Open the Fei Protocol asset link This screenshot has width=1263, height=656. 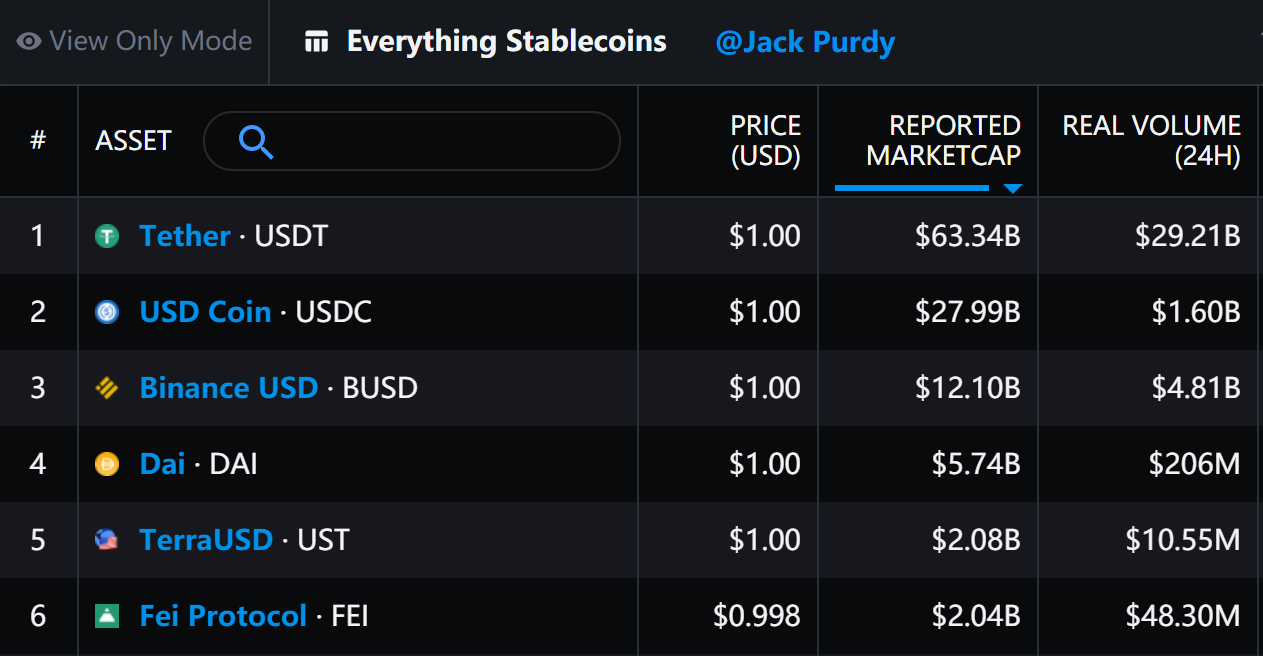point(223,616)
